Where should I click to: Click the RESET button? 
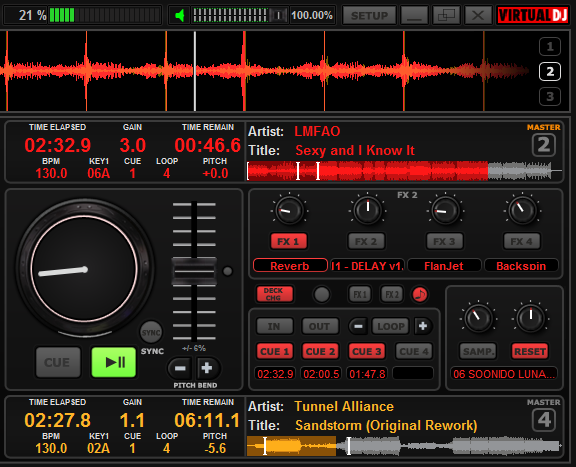[x=530, y=351]
